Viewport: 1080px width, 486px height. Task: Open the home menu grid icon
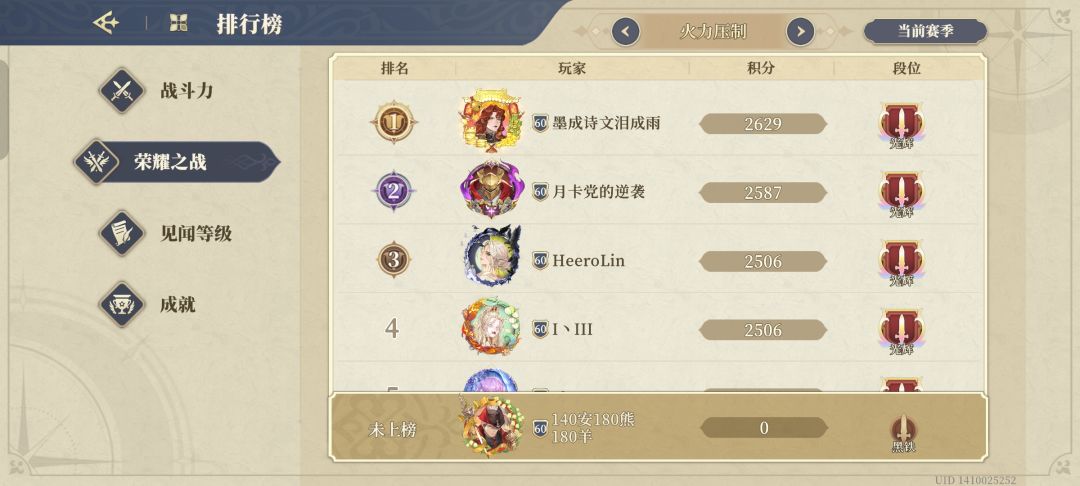[x=178, y=23]
